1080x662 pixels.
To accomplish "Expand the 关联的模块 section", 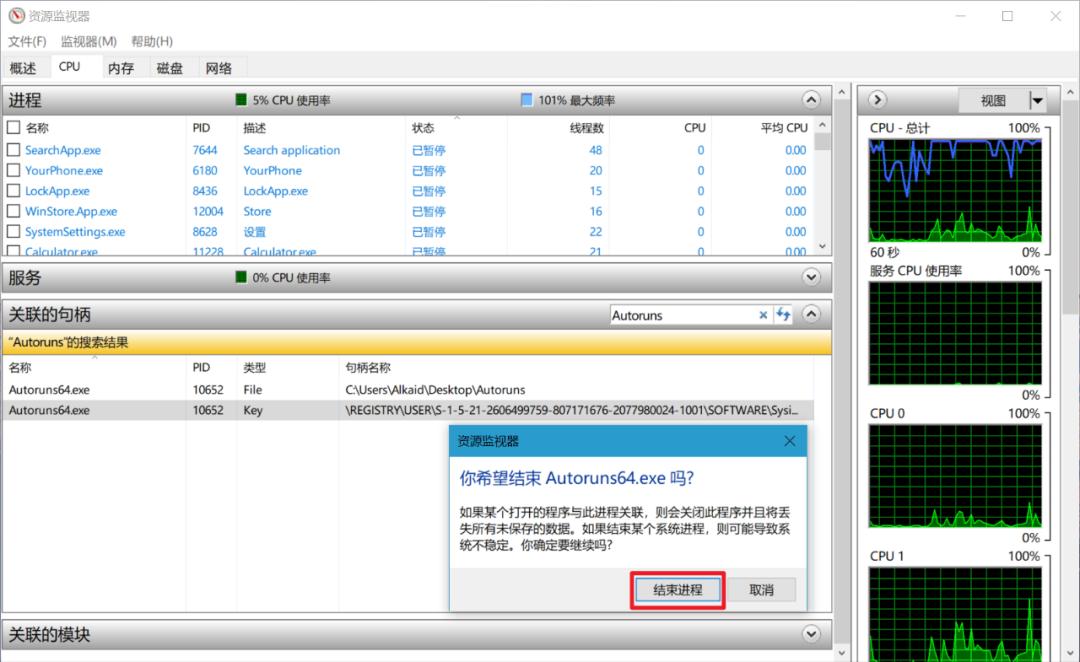I will 811,634.
